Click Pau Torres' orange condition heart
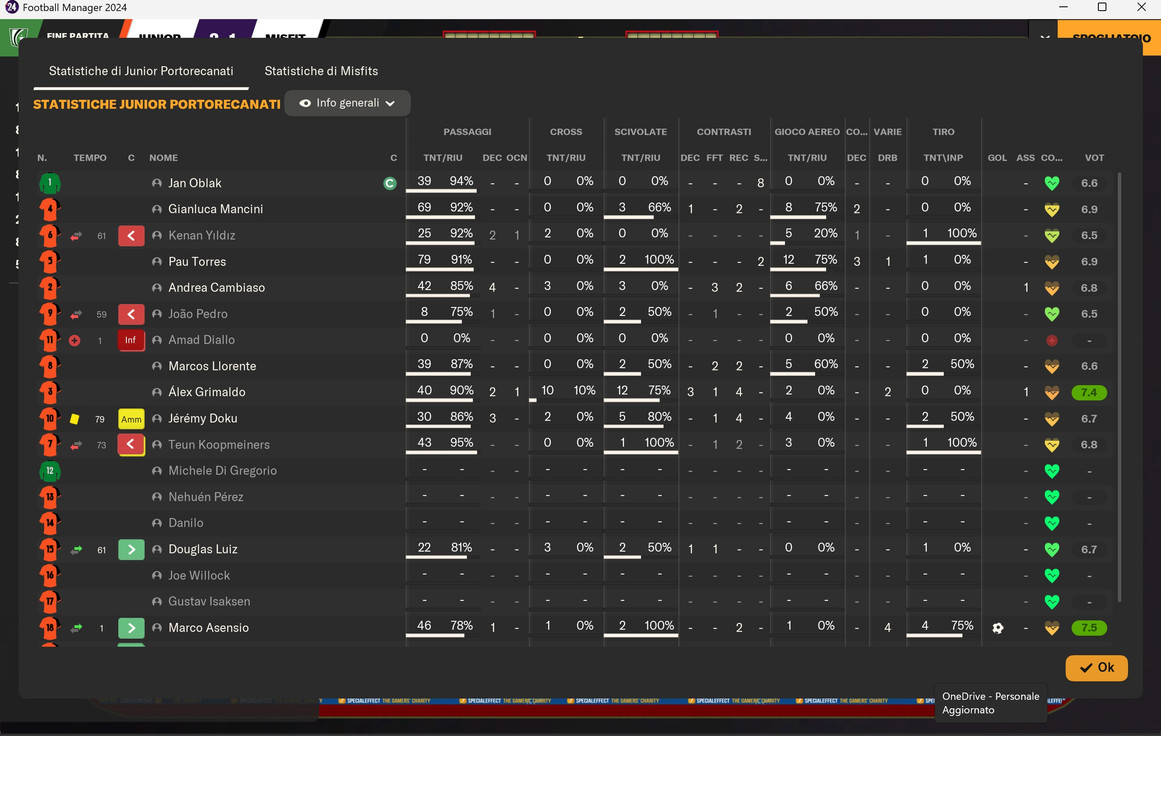1161x800 pixels. click(1051, 261)
